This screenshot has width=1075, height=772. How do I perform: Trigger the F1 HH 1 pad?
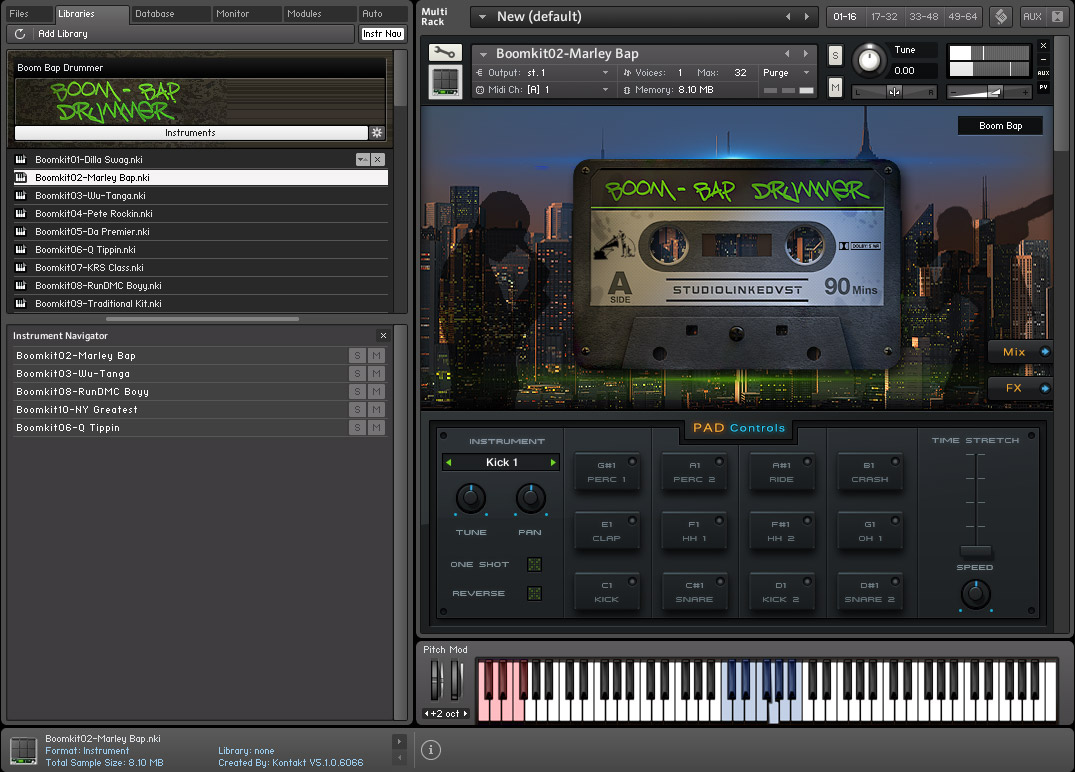694,531
